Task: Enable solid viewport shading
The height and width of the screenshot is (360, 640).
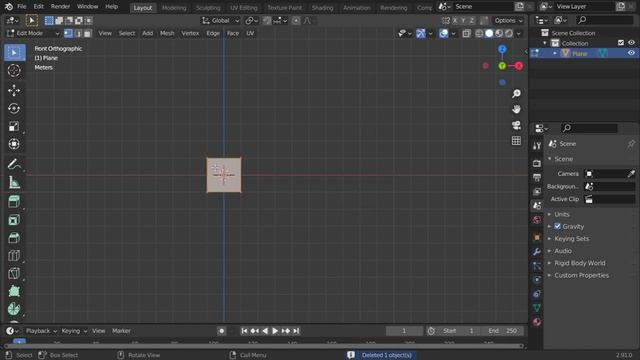Action: pyautogui.click(x=489, y=33)
